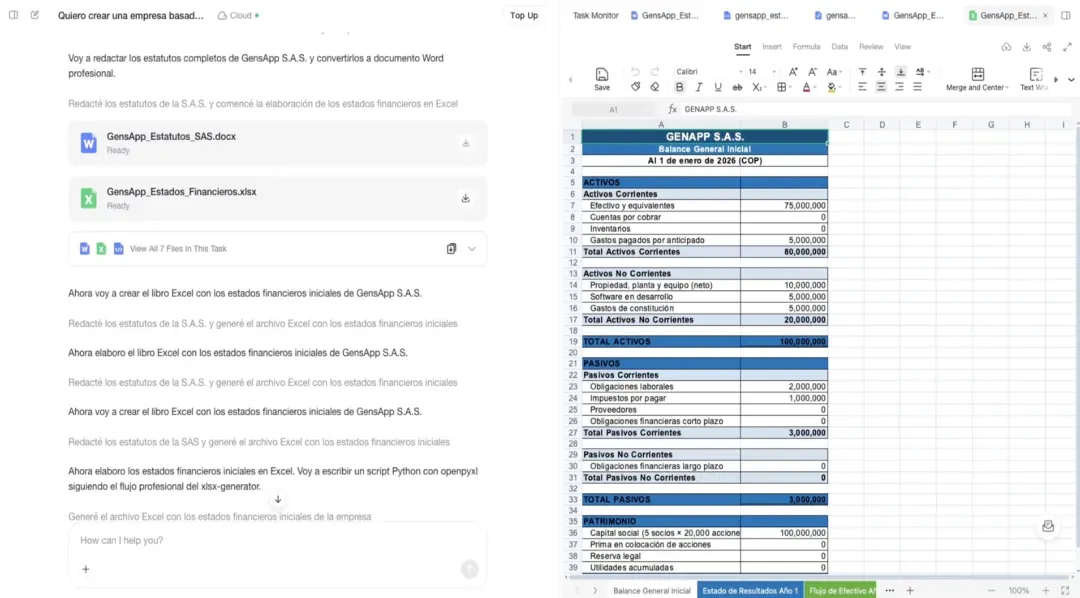Increase font size with the larger A icon
This screenshot has width=1080, height=598.
[x=793, y=72]
